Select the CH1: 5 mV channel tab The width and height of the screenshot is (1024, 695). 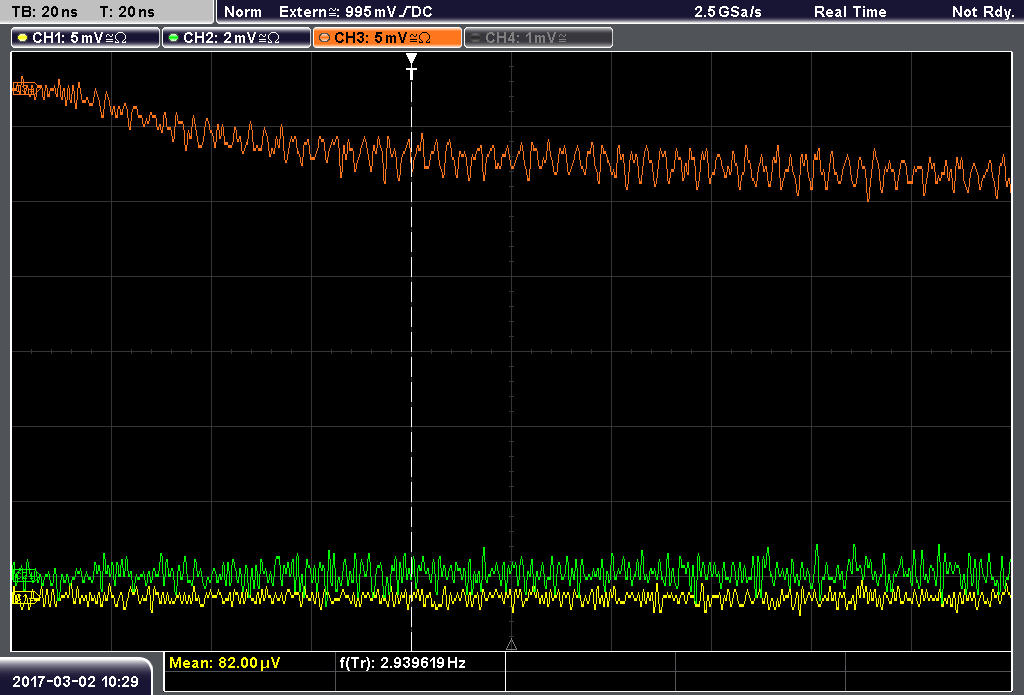tap(86, 38)
